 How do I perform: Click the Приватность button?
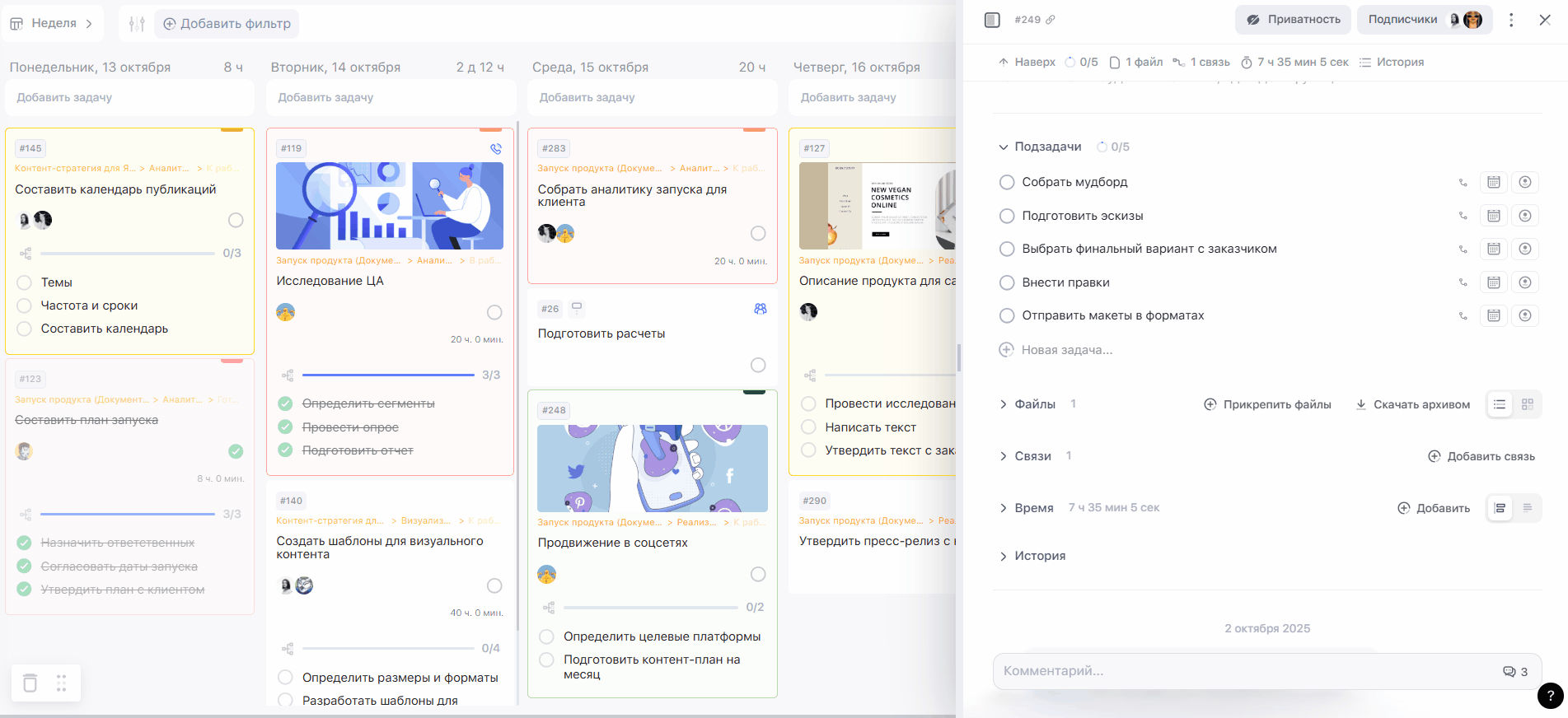pyautogui.click(x=1292, y=20)
